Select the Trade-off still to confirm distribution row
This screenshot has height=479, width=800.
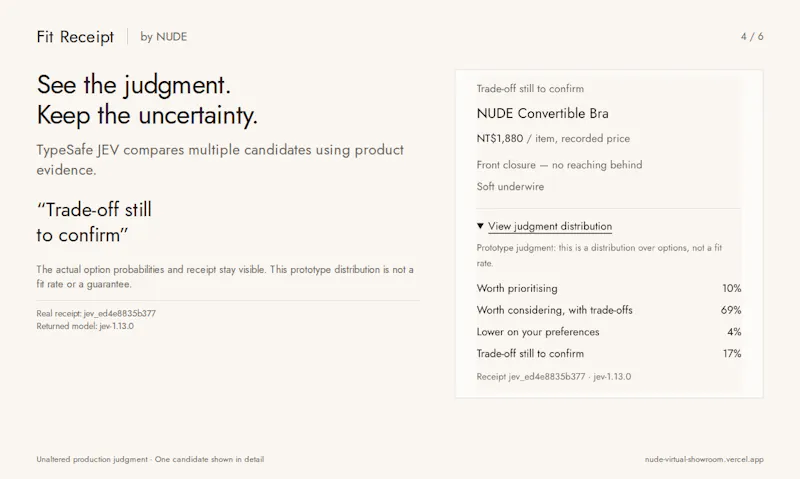(x=609, y=354)
